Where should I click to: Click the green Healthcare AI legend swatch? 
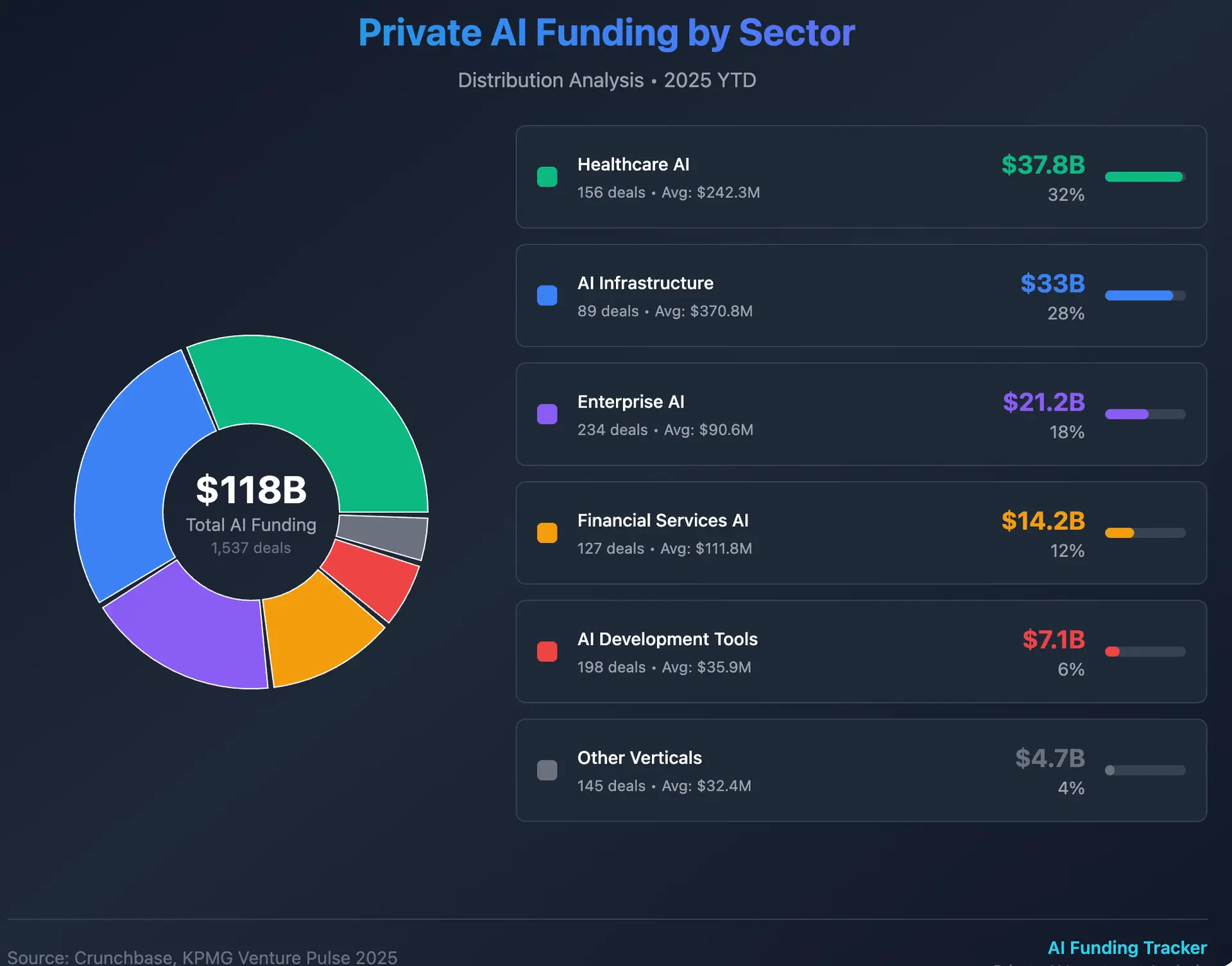click(x=547, y=177)
